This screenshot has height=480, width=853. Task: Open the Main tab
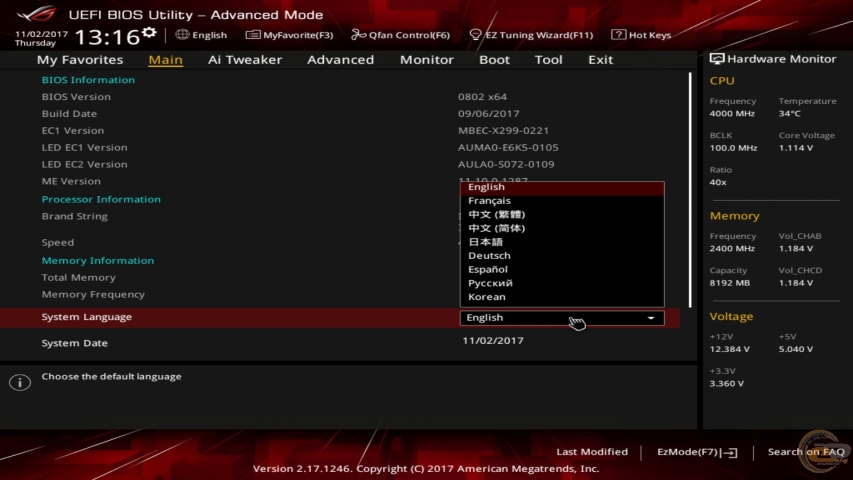click(165, 60)
